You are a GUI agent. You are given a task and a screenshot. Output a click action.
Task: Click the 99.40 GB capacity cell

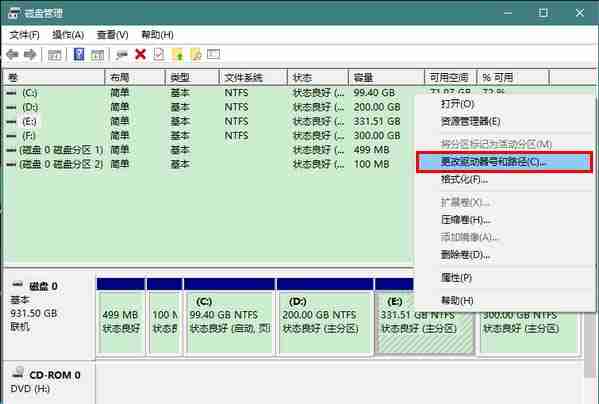(374, 93)
